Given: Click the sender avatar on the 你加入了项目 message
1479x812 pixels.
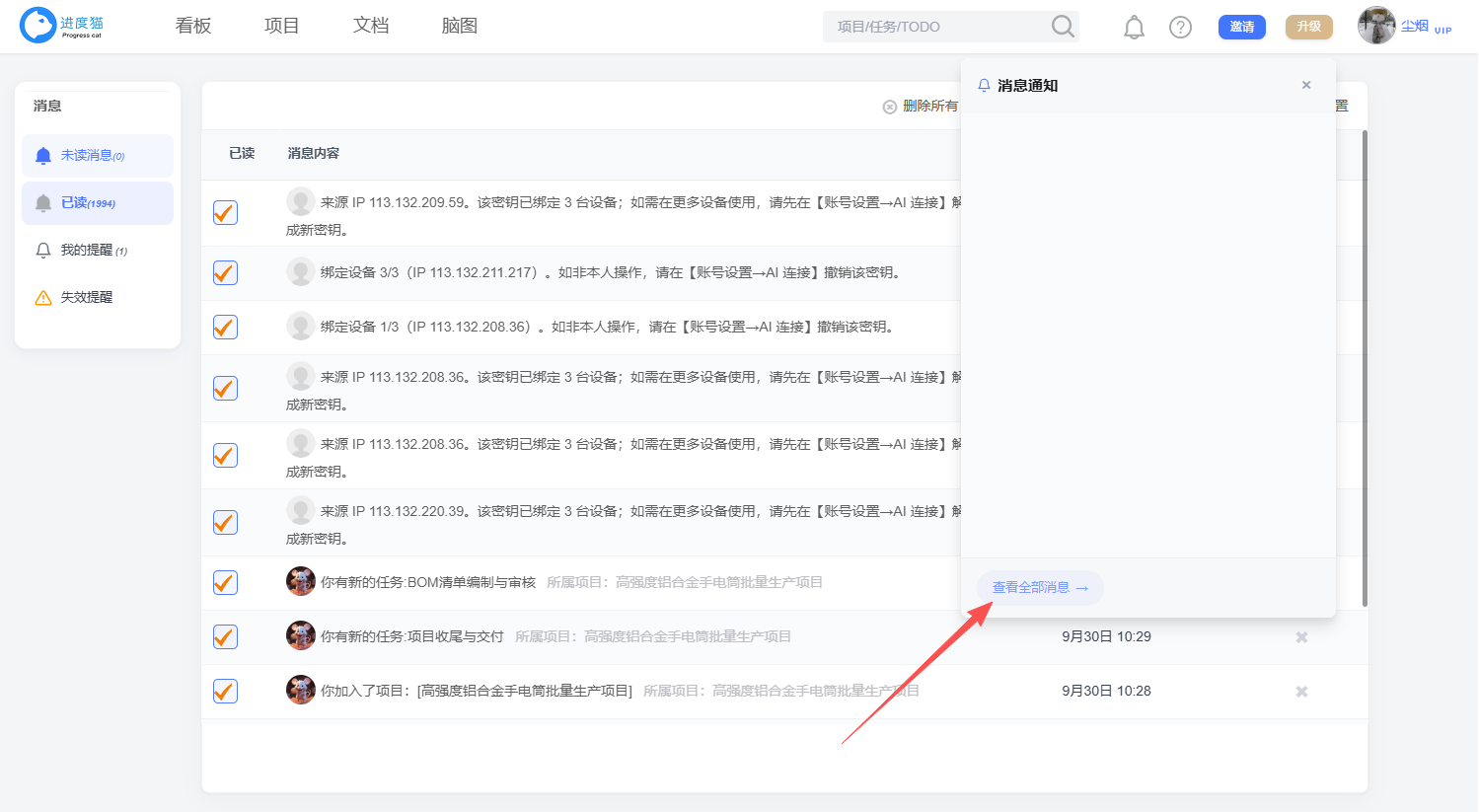Looking at the screenshot, I should coord(301,690).
